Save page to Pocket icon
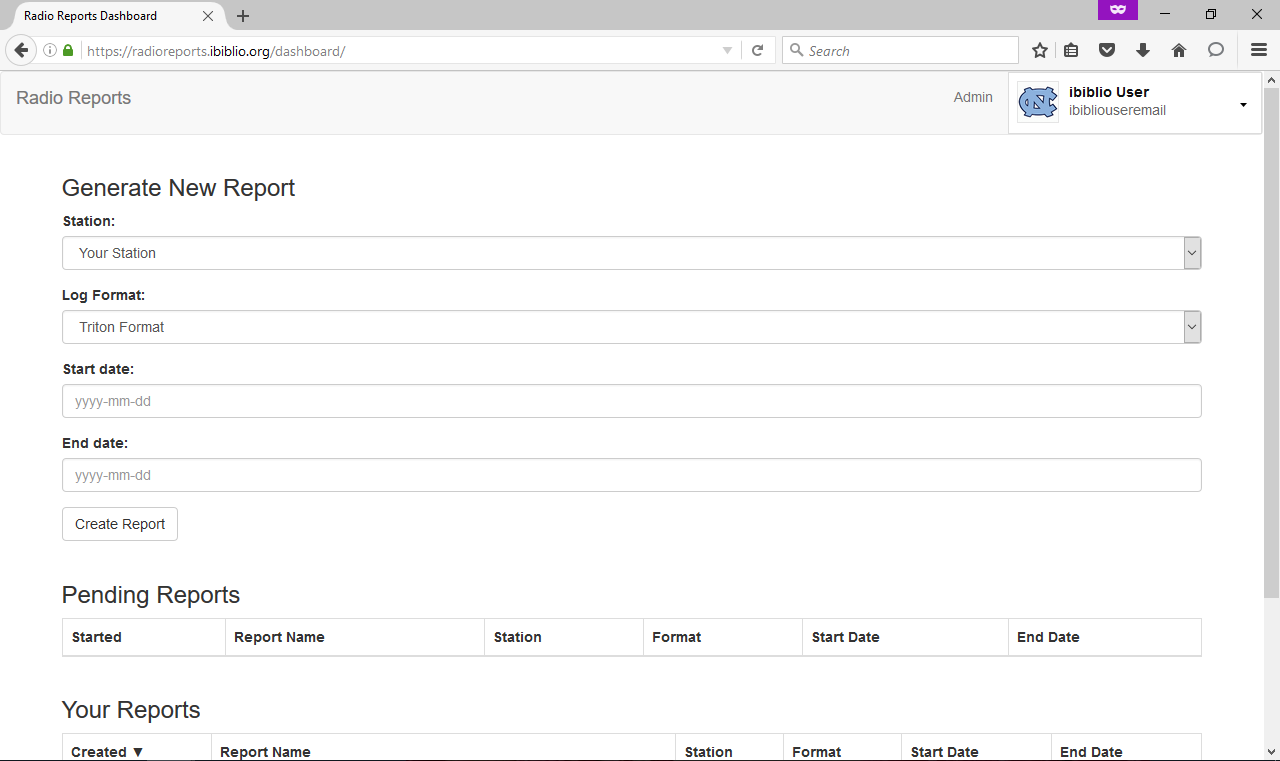The image size is (1280, 761). [x=1107, y=51]
